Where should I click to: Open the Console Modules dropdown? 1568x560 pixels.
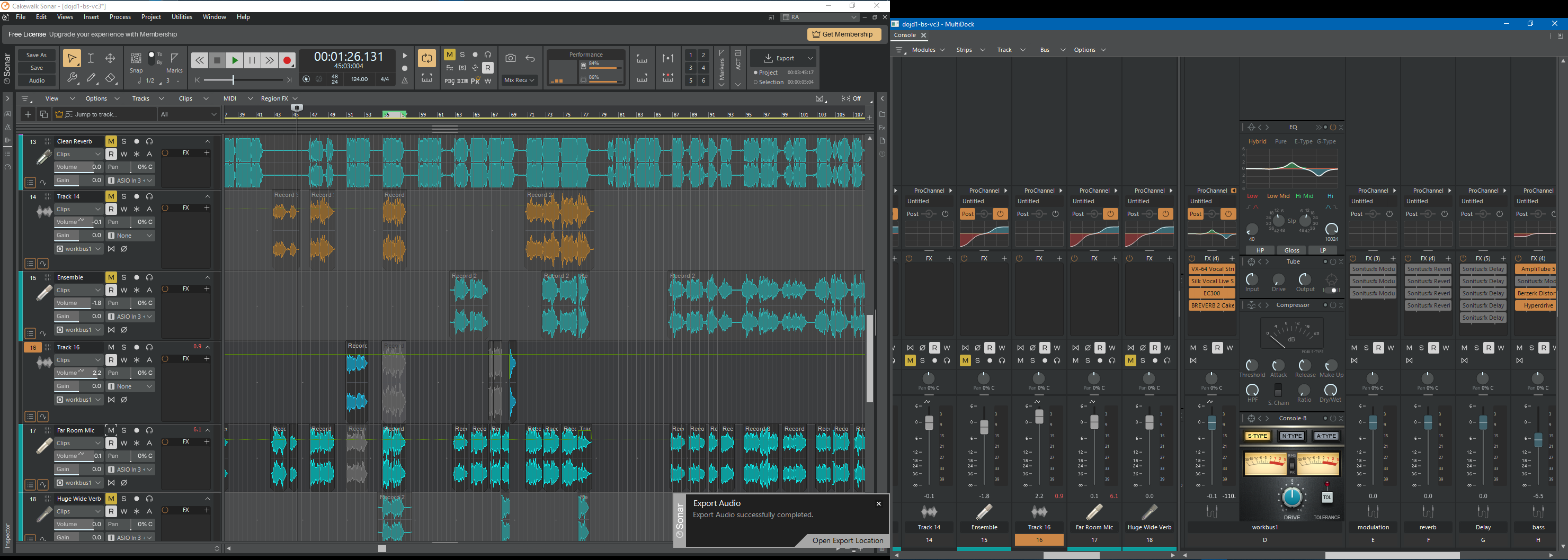click(928, 50)
